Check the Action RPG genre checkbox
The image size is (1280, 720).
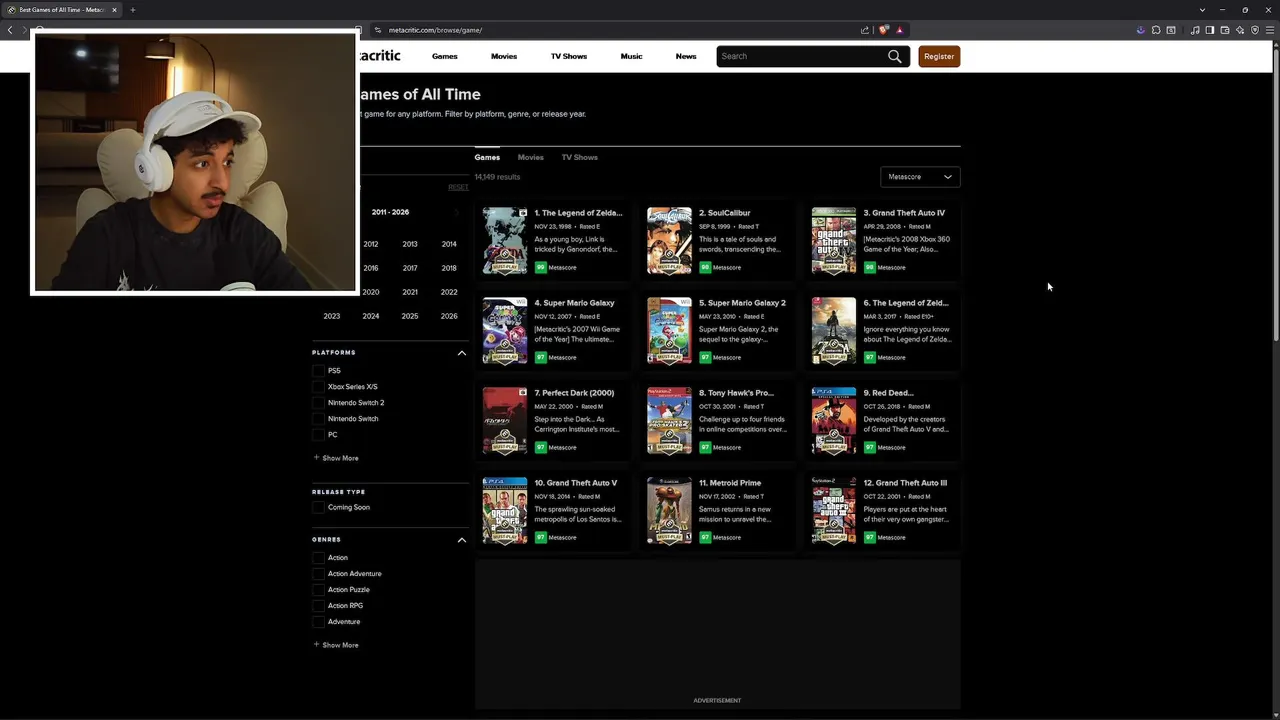[x=318, y=606]
